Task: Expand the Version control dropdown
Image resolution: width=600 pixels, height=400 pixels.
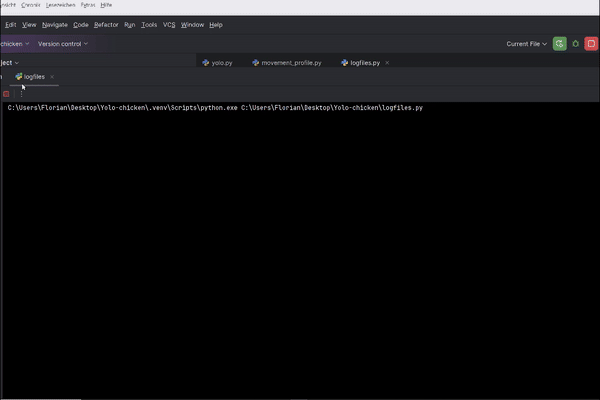Action: 63,44
